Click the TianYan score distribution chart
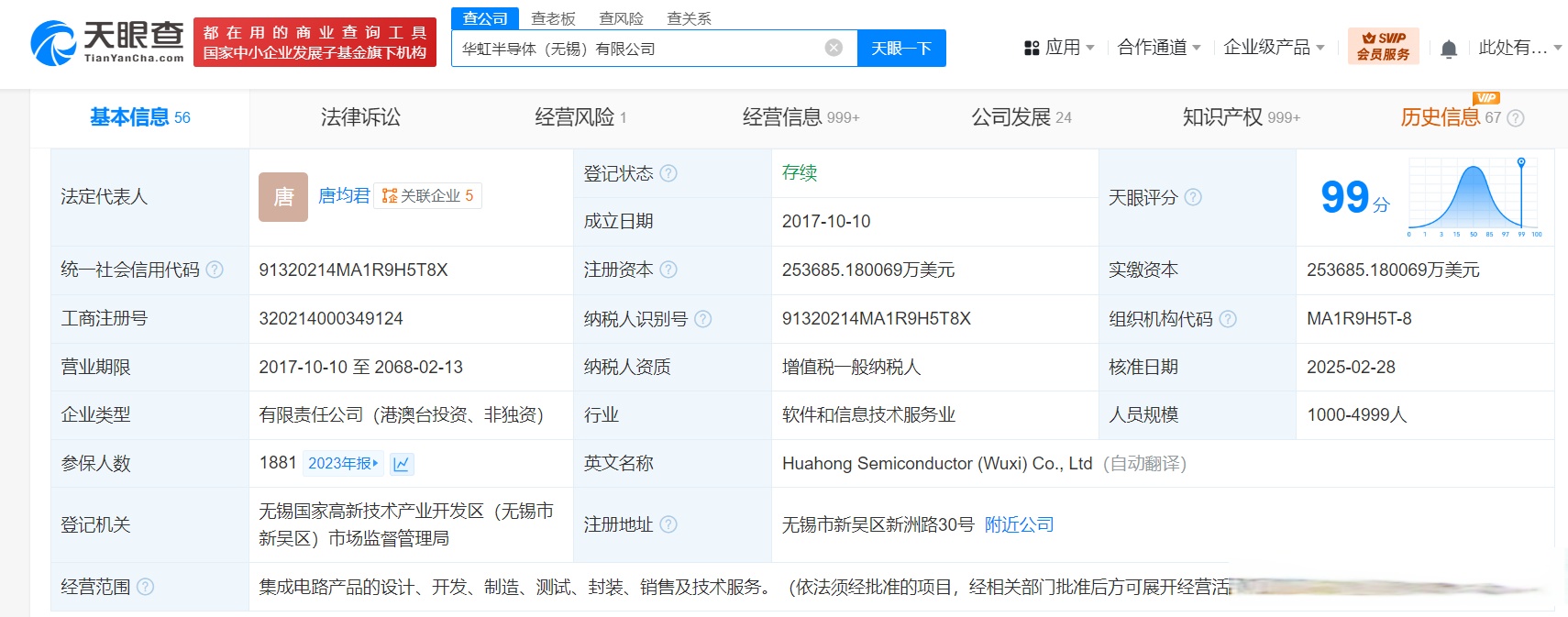The height and width of the screenshot is (617, 1568). [x=1474, y=197]
